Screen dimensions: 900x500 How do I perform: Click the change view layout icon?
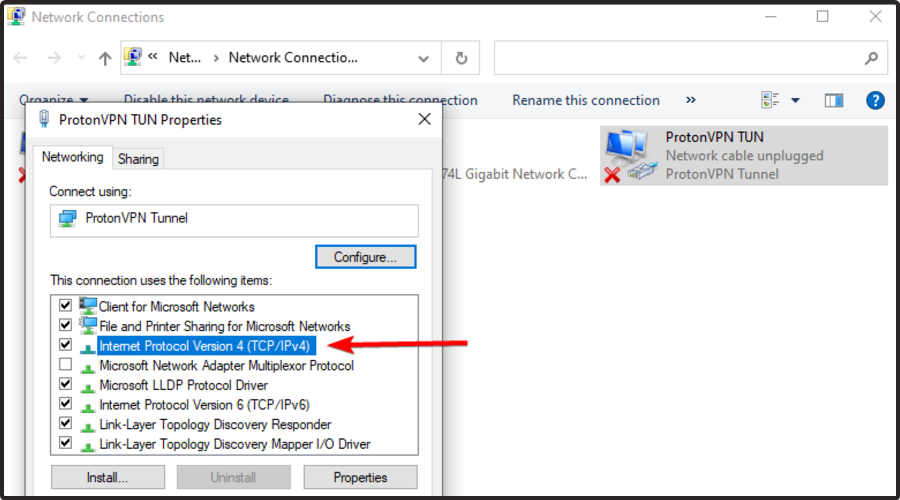(x=770, y=100)
